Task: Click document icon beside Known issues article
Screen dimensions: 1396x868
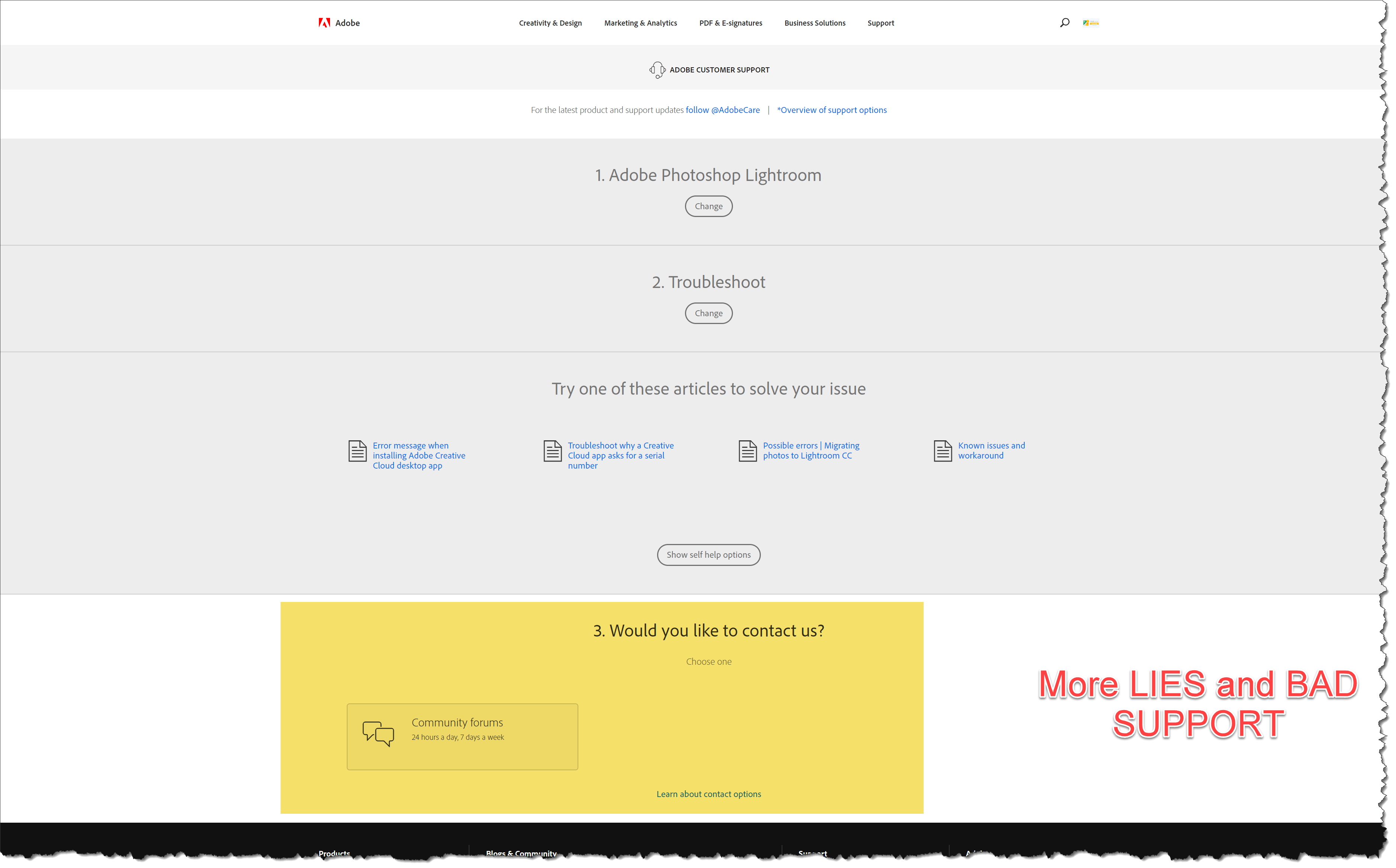Action: 943,451
